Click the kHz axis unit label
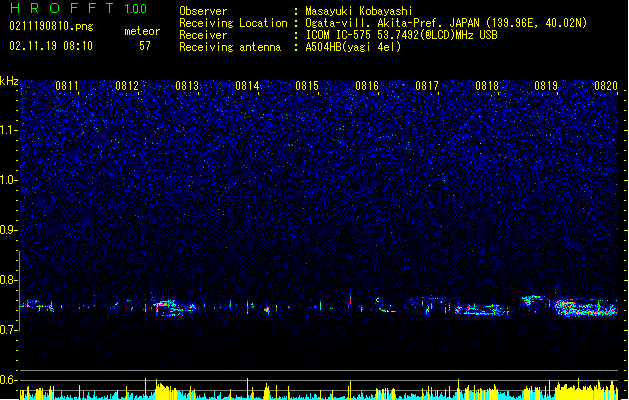This screenshot has width=629, height=400. click(x=9, y=81)
